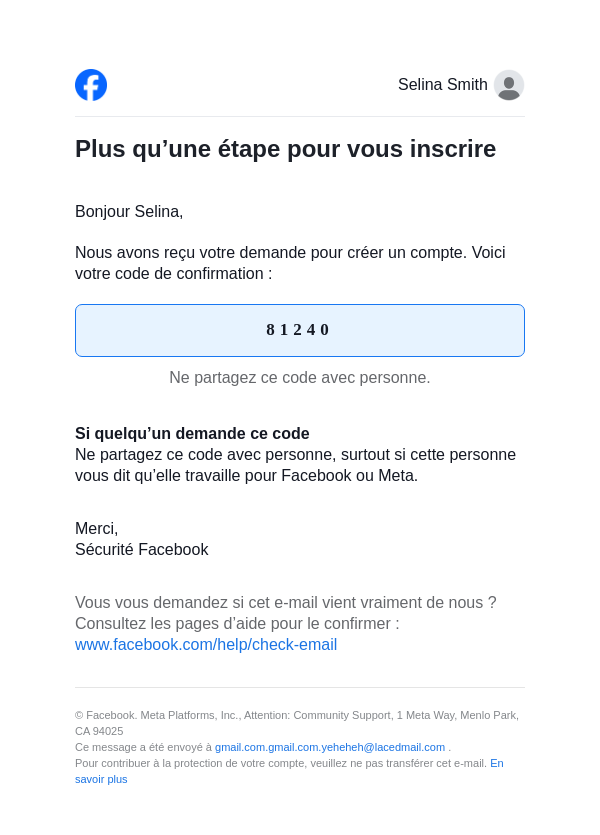Click the Selina Smith account name
Viewport: 600px width, 835px height.
click(442, 85)
